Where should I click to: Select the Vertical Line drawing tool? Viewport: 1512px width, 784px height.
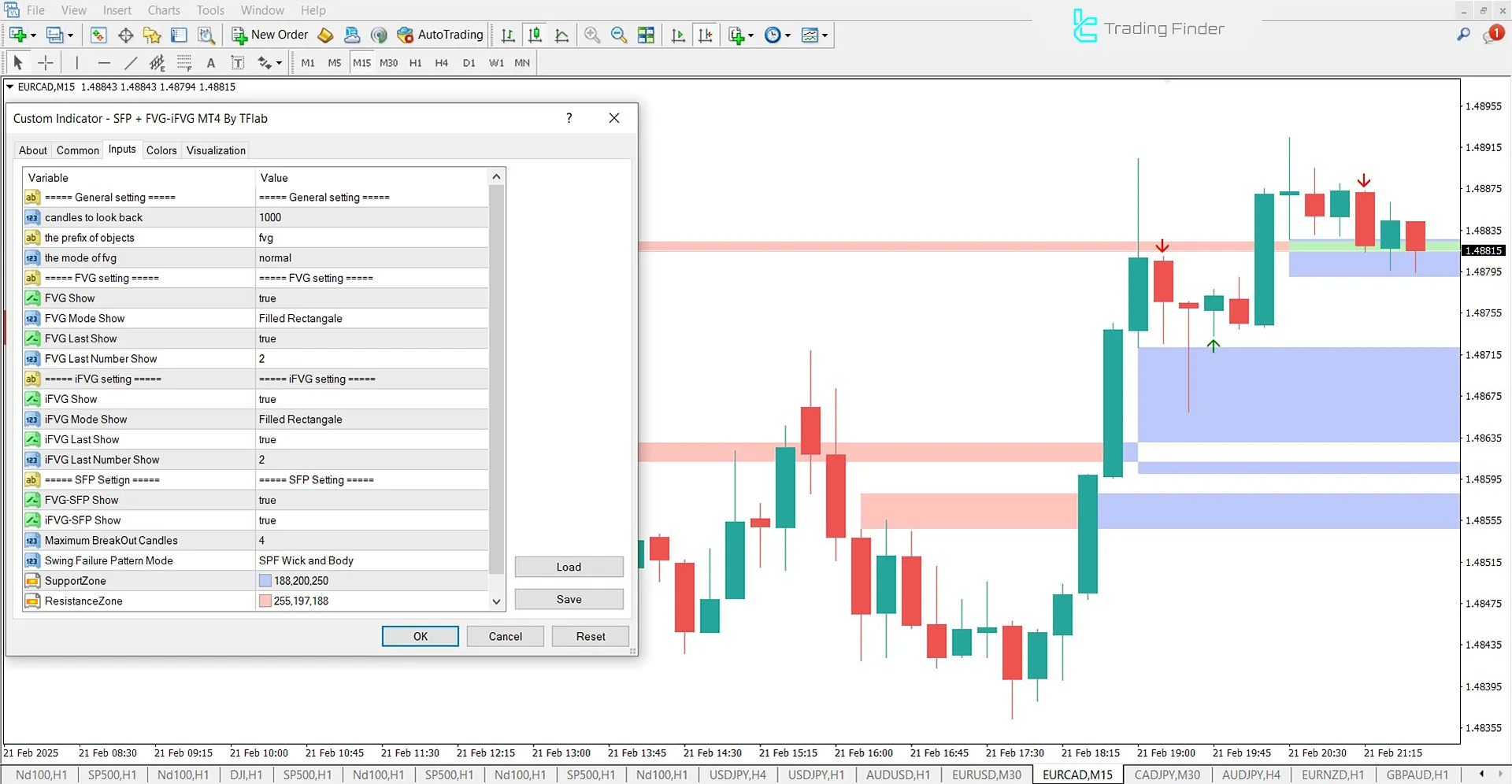pyautogui.click(x=76, y=62)
